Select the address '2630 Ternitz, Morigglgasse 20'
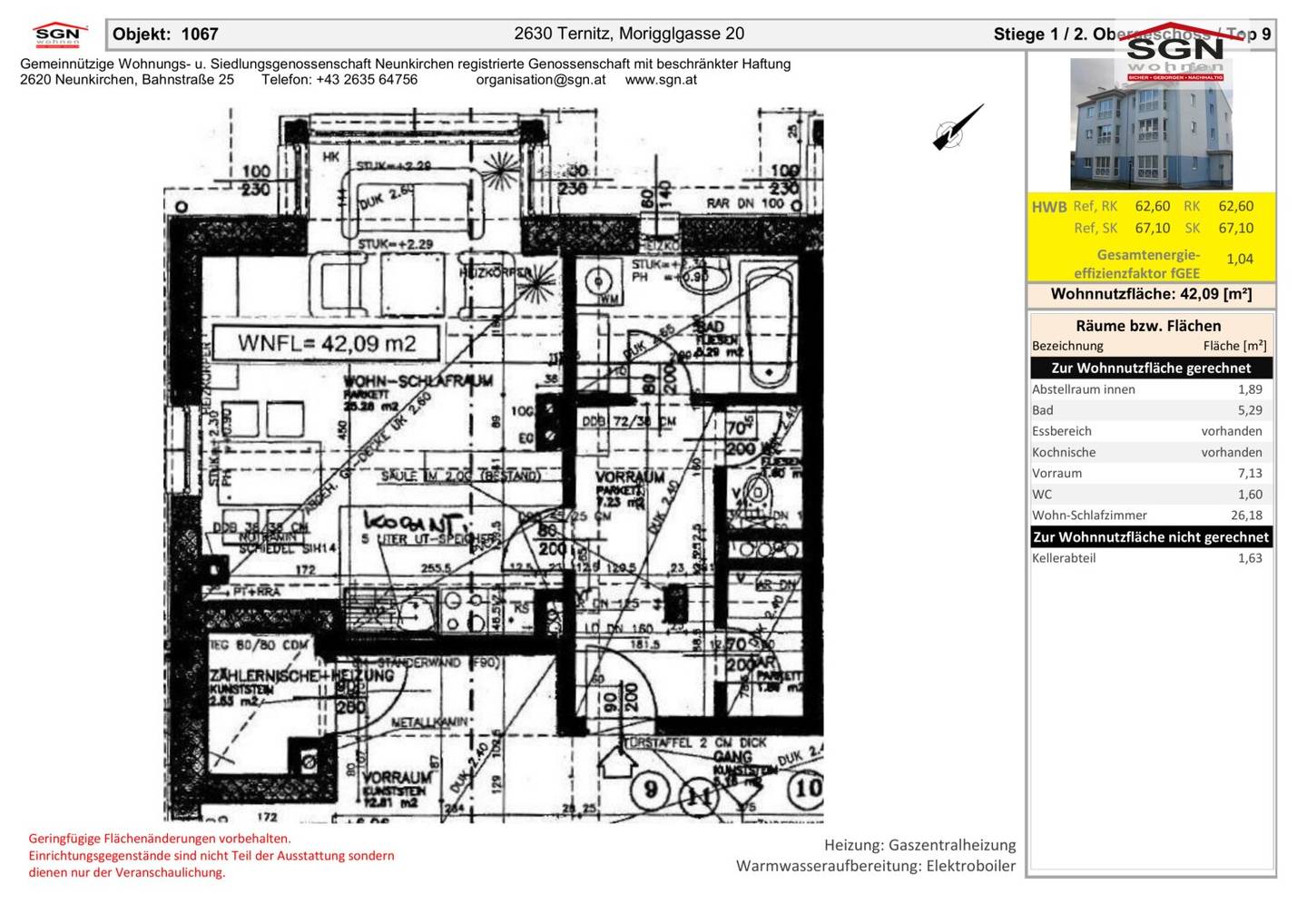The image size is (1307, 924). [x=629, y=34]
